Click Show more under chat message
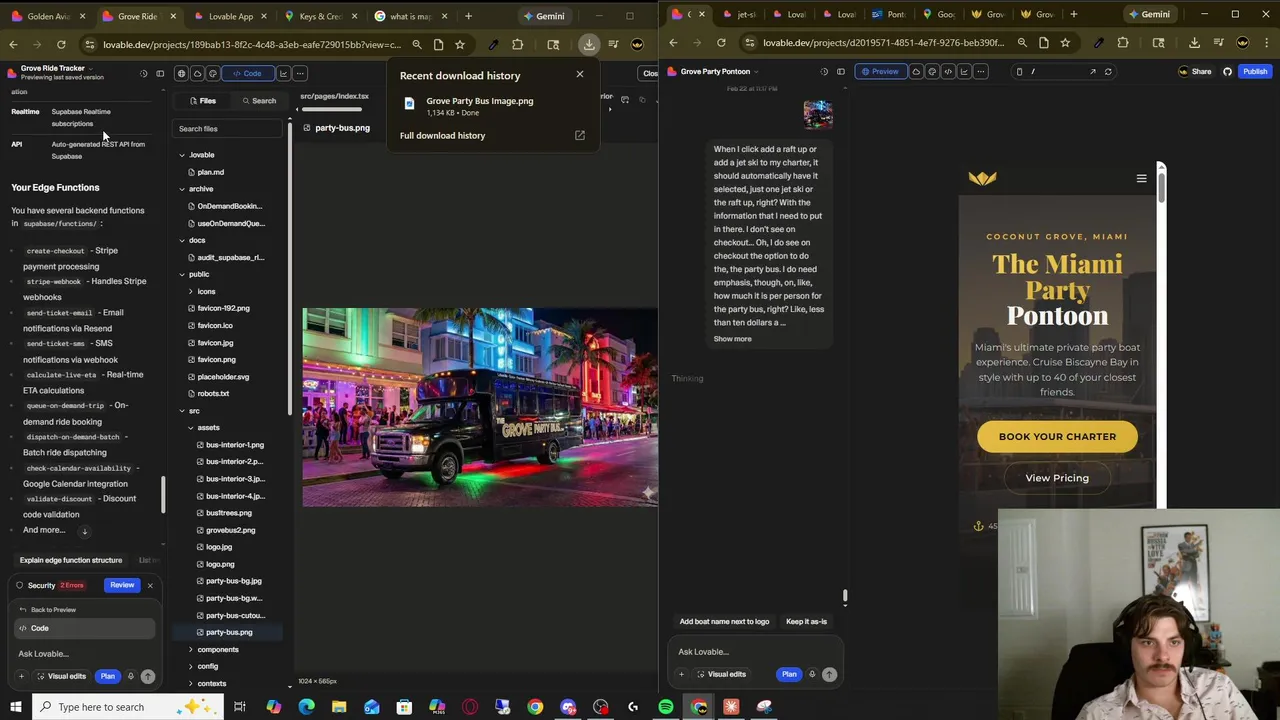The image size is (1280, 720). coord(732,339)
